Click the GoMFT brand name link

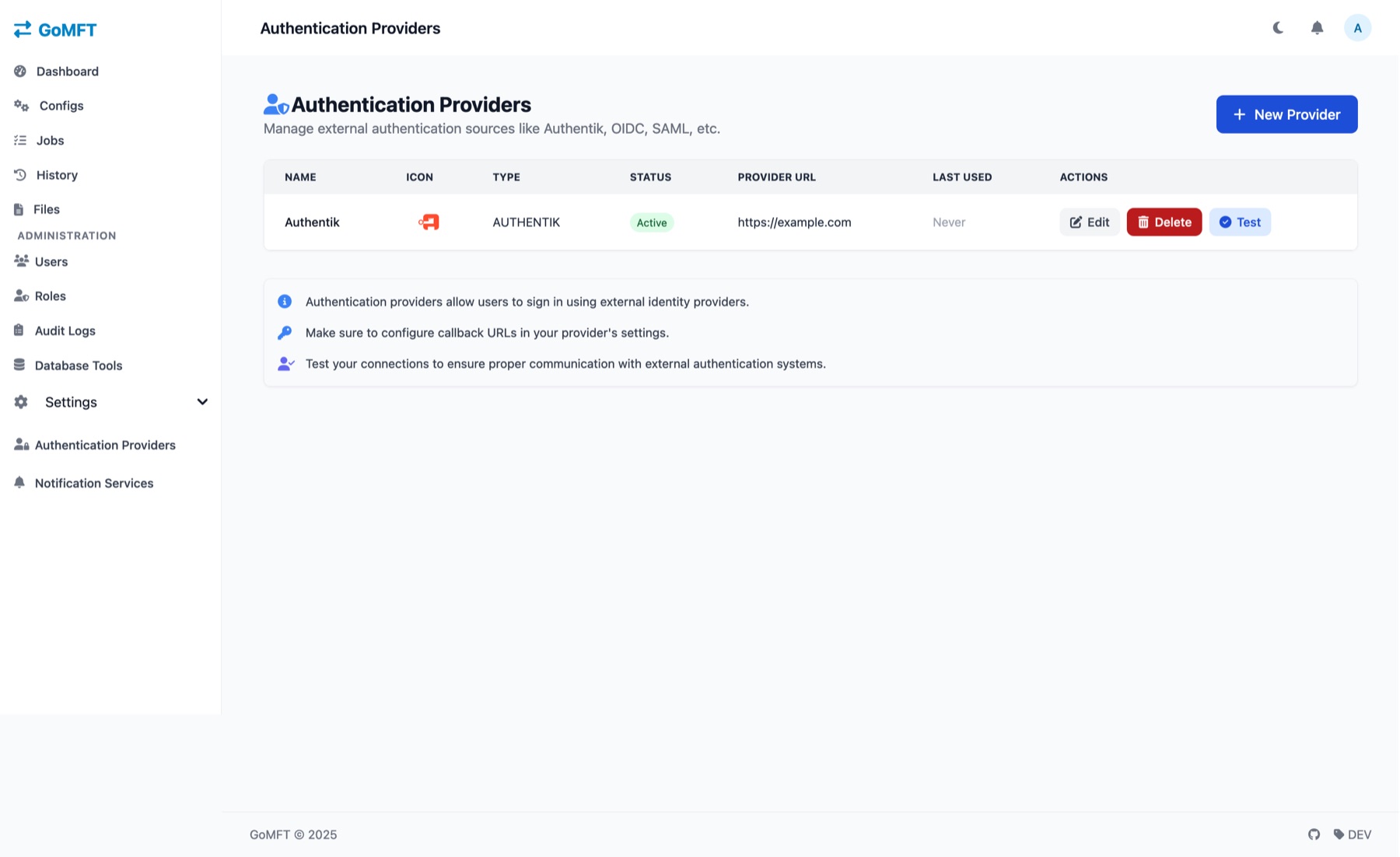[67, 30]
